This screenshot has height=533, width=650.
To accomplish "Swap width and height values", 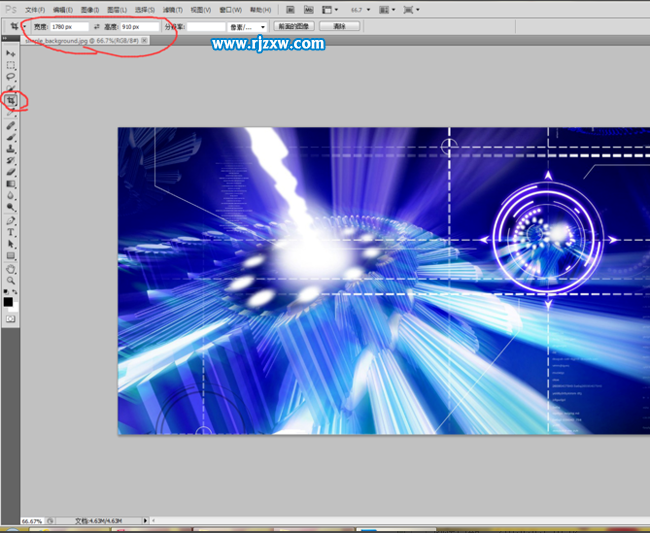I will coord(96,26).
